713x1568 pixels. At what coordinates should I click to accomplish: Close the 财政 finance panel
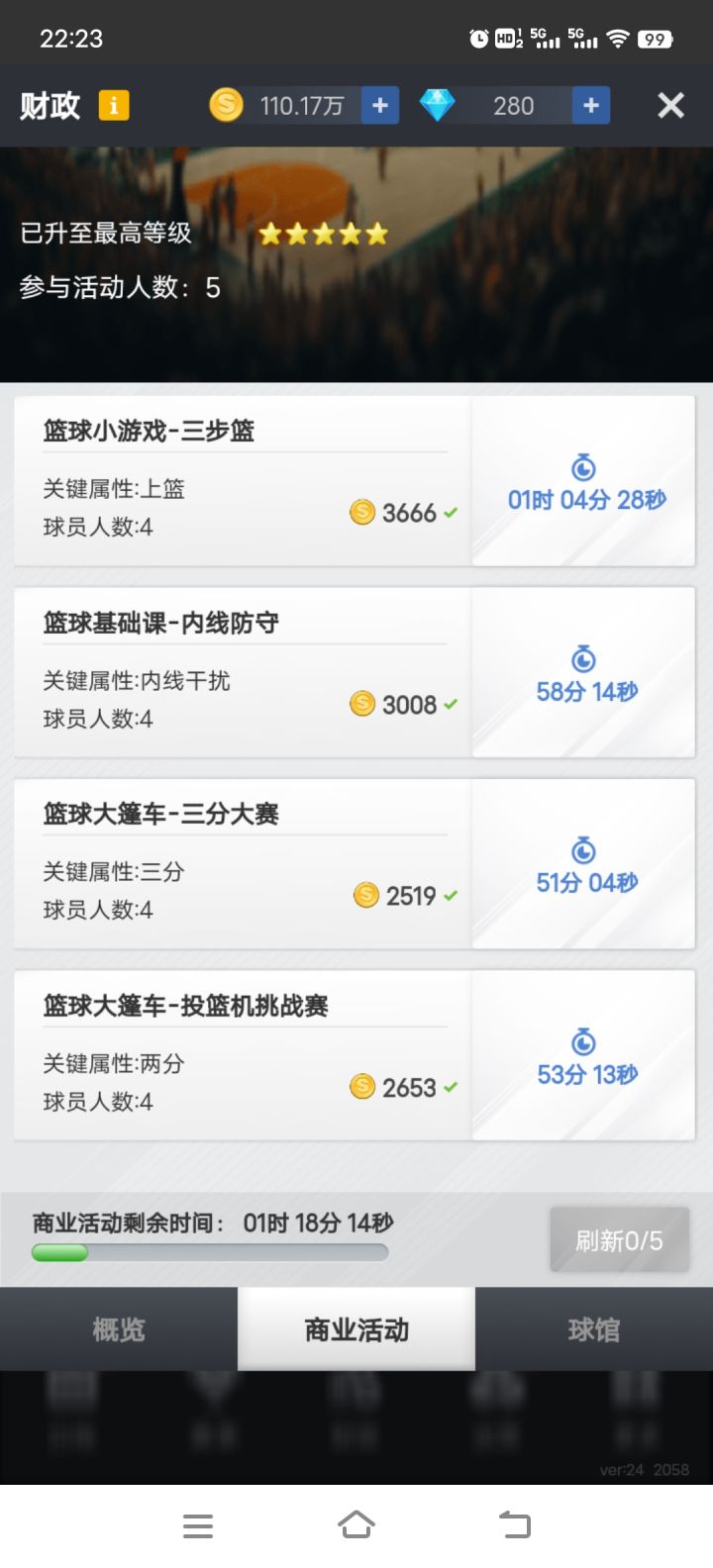tap(670, 105)
